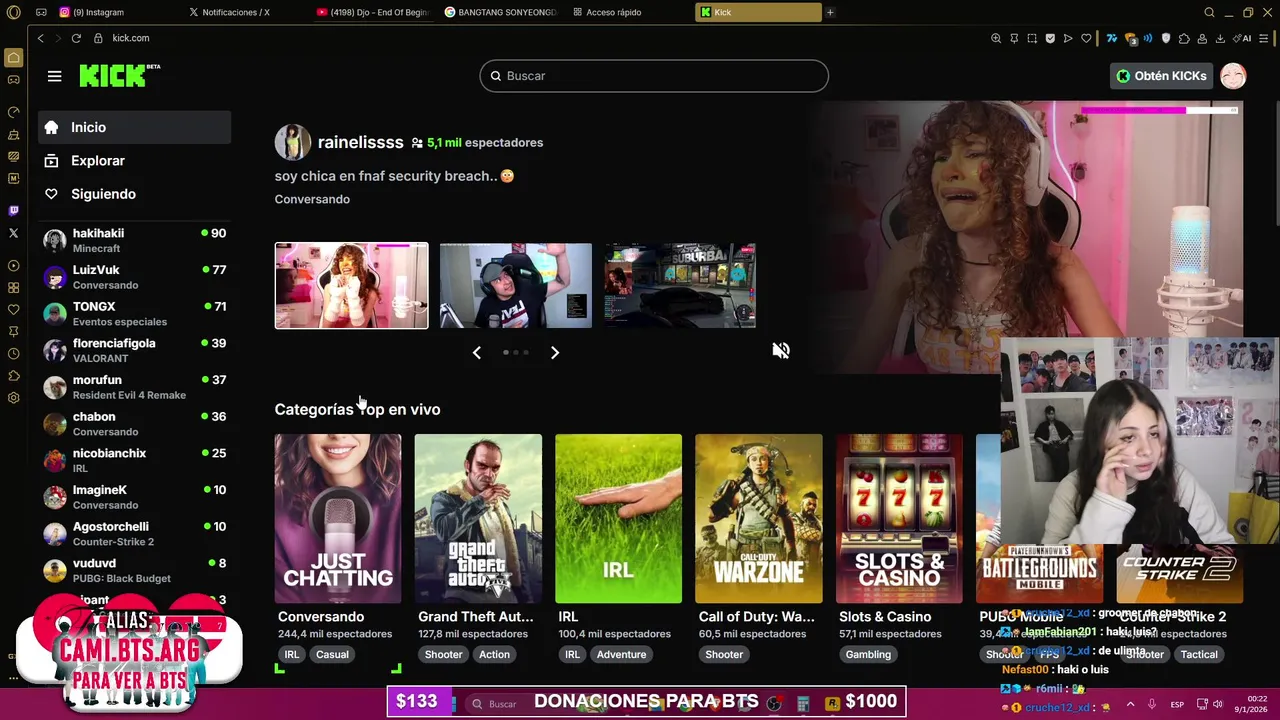
Task: Open the tab search magnifier icon
Action: 1209,12
